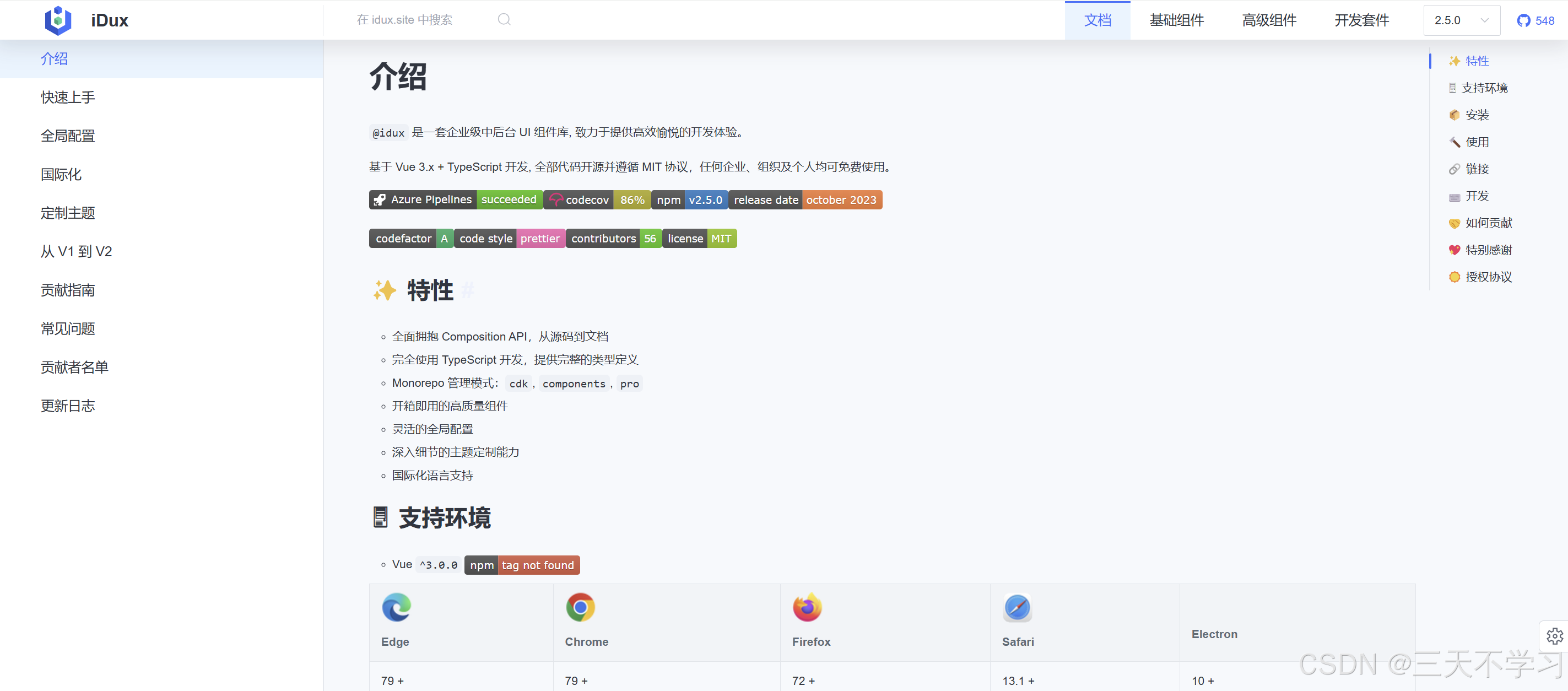Click the search magnifier icon
Image resolution: width=1568 pixels, height=691 pixels.
tap(504, 19)
